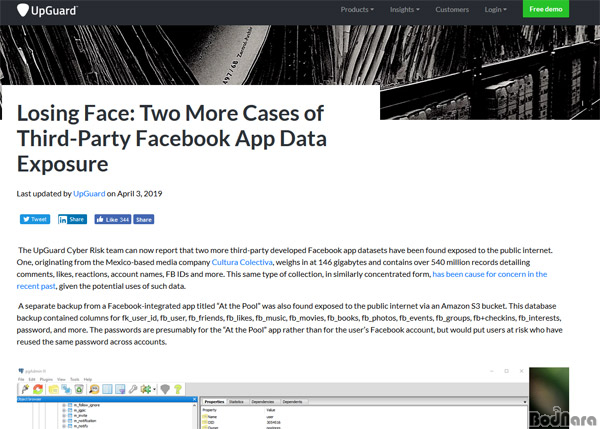Viewport: 600px width, 429px height.
Task: Click the pgAdmin plug connection icon
Action: coord(25,389)
